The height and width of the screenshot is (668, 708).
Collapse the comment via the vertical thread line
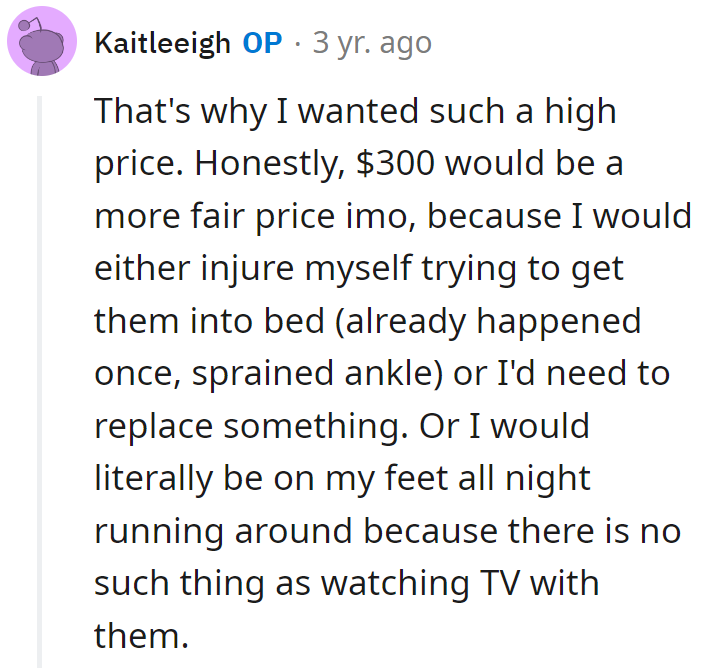(40, 380)
